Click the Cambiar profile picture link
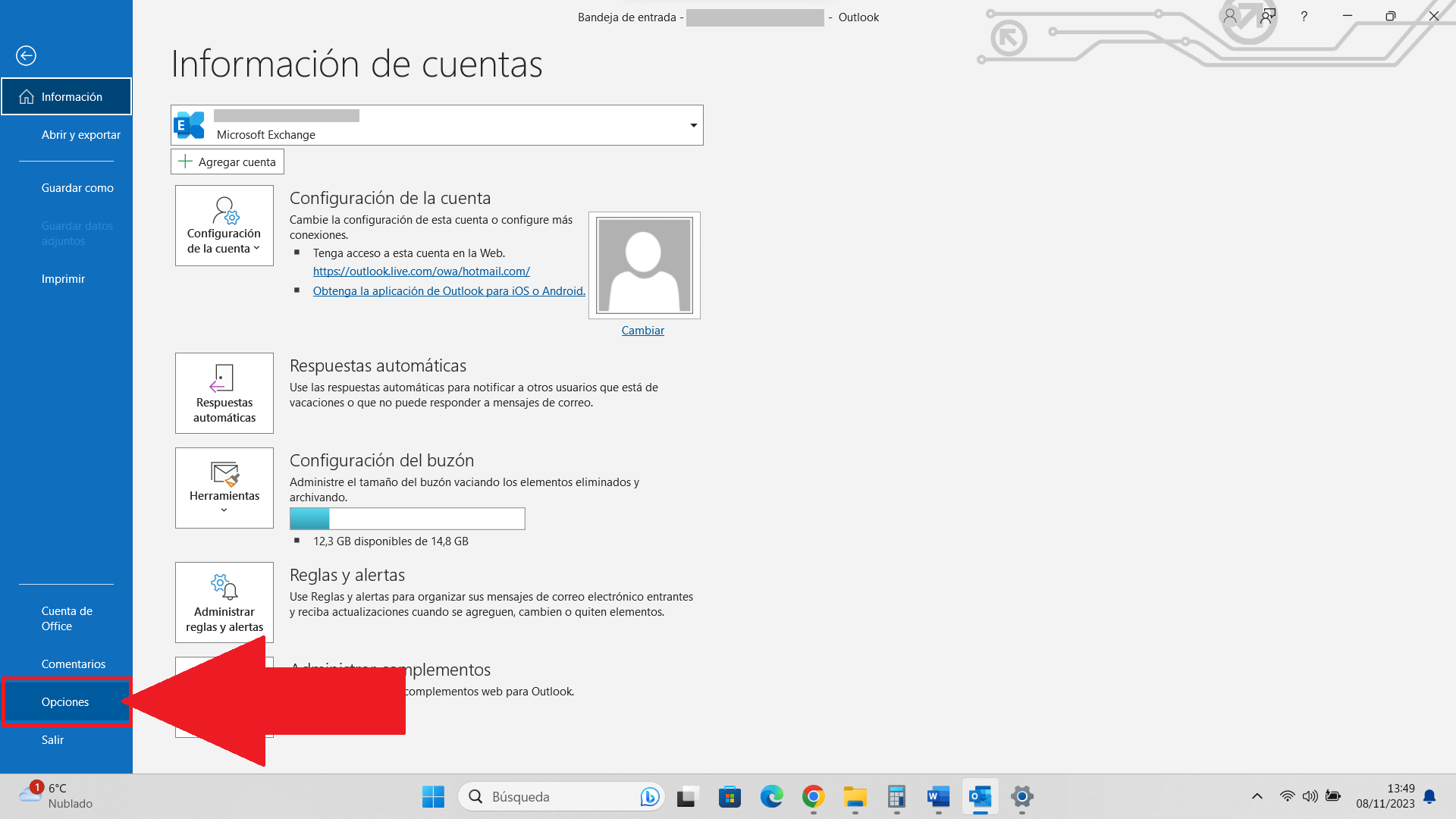The height and width of the screenshot is (819, 1456). click(642, 330)
